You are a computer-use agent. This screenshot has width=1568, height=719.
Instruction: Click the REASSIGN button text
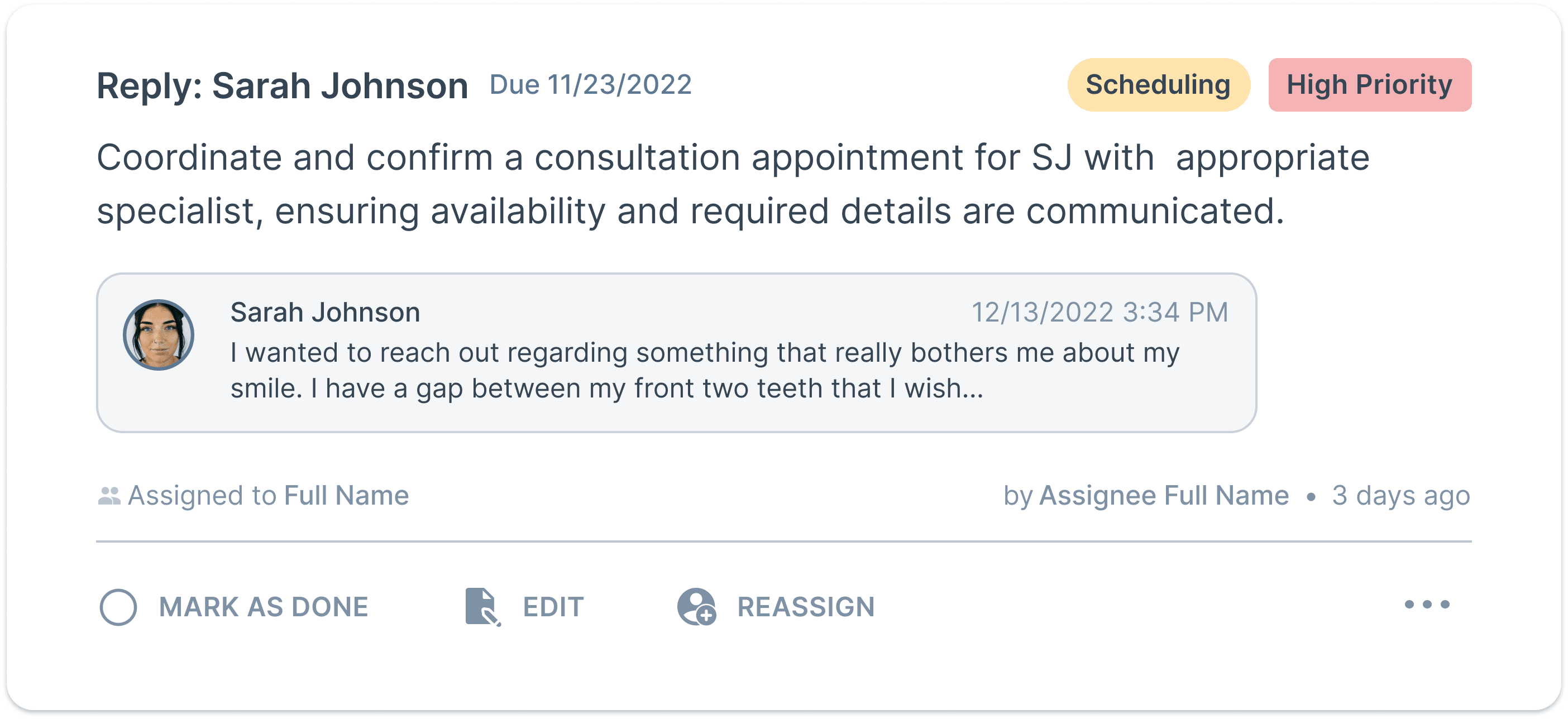point(806,606)
